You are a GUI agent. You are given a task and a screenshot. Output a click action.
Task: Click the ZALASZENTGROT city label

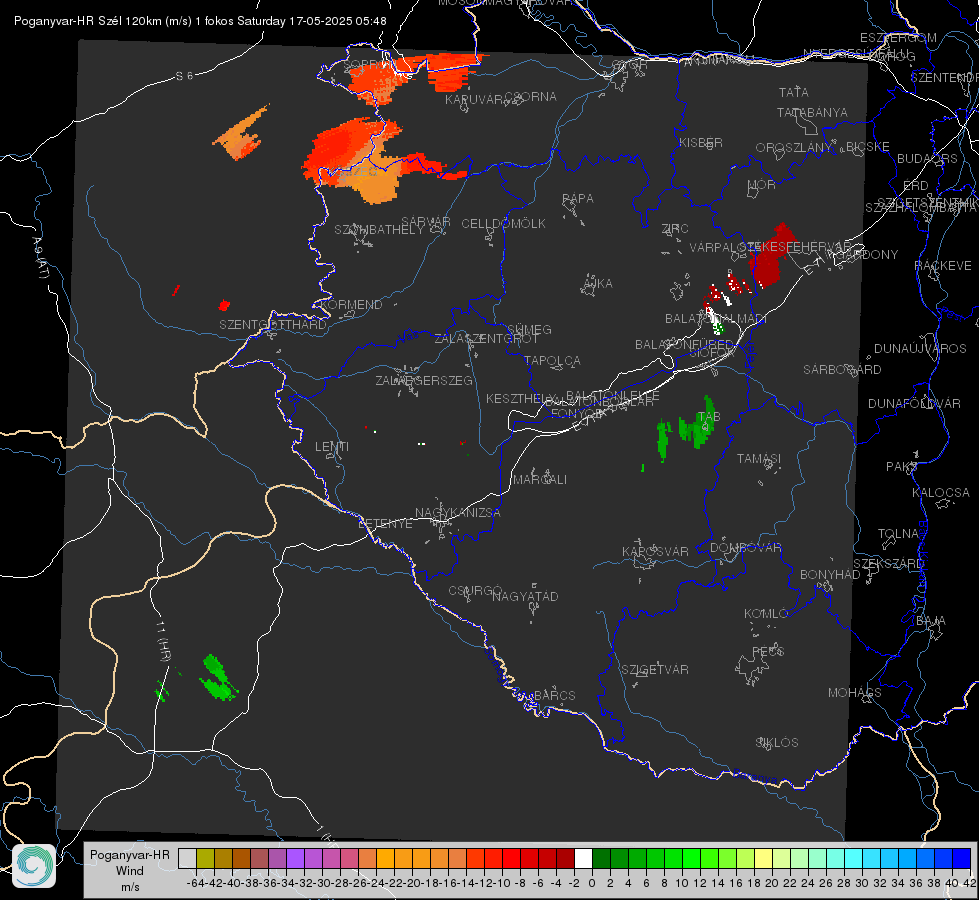click(486, 339)
